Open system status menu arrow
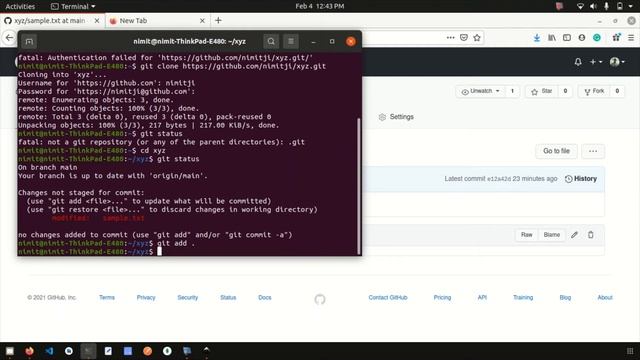 (x=631, y=6)
